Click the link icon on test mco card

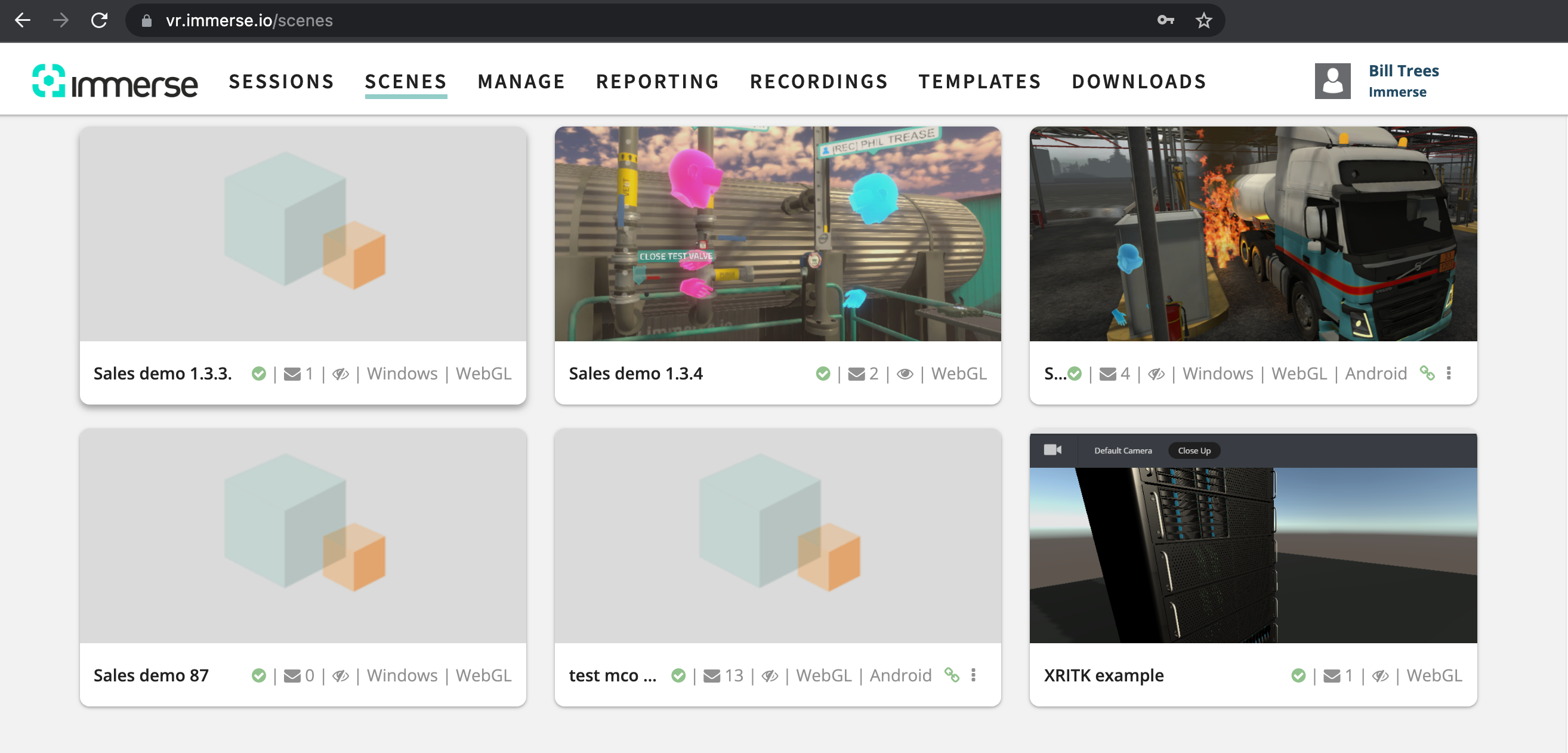[952, 674]
